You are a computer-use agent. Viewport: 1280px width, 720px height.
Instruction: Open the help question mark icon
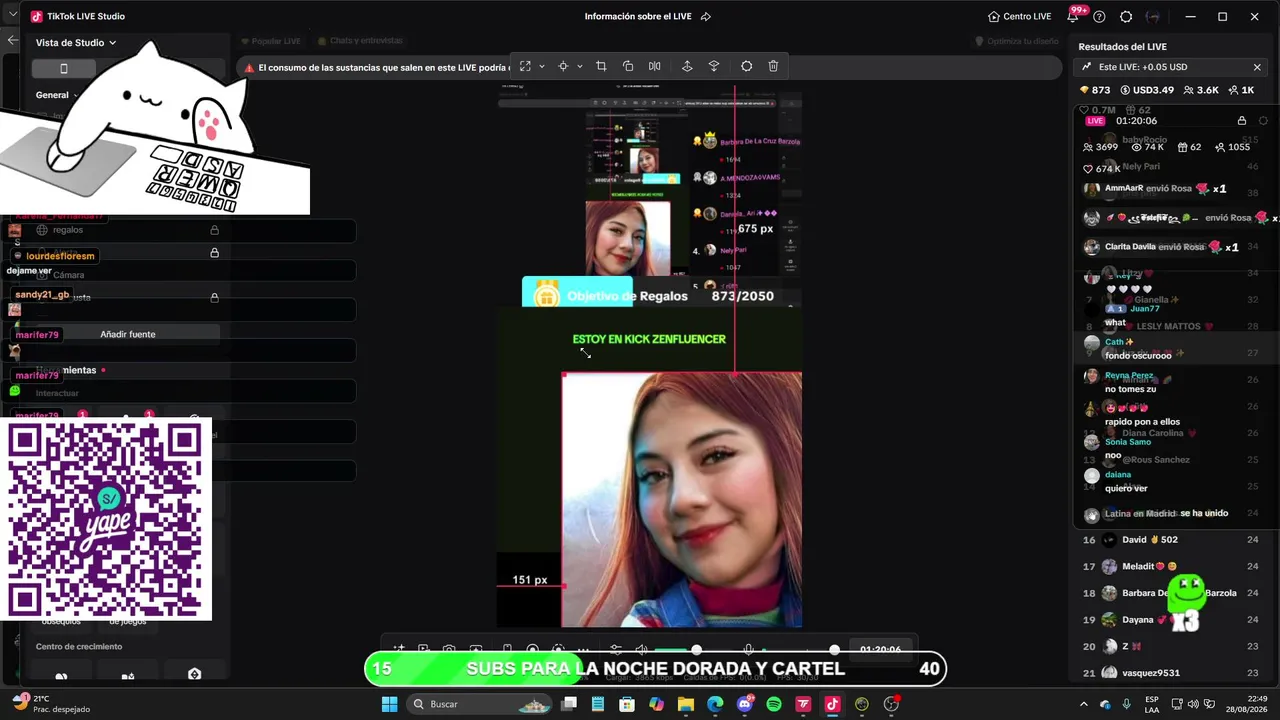[x=1099, y=17]
